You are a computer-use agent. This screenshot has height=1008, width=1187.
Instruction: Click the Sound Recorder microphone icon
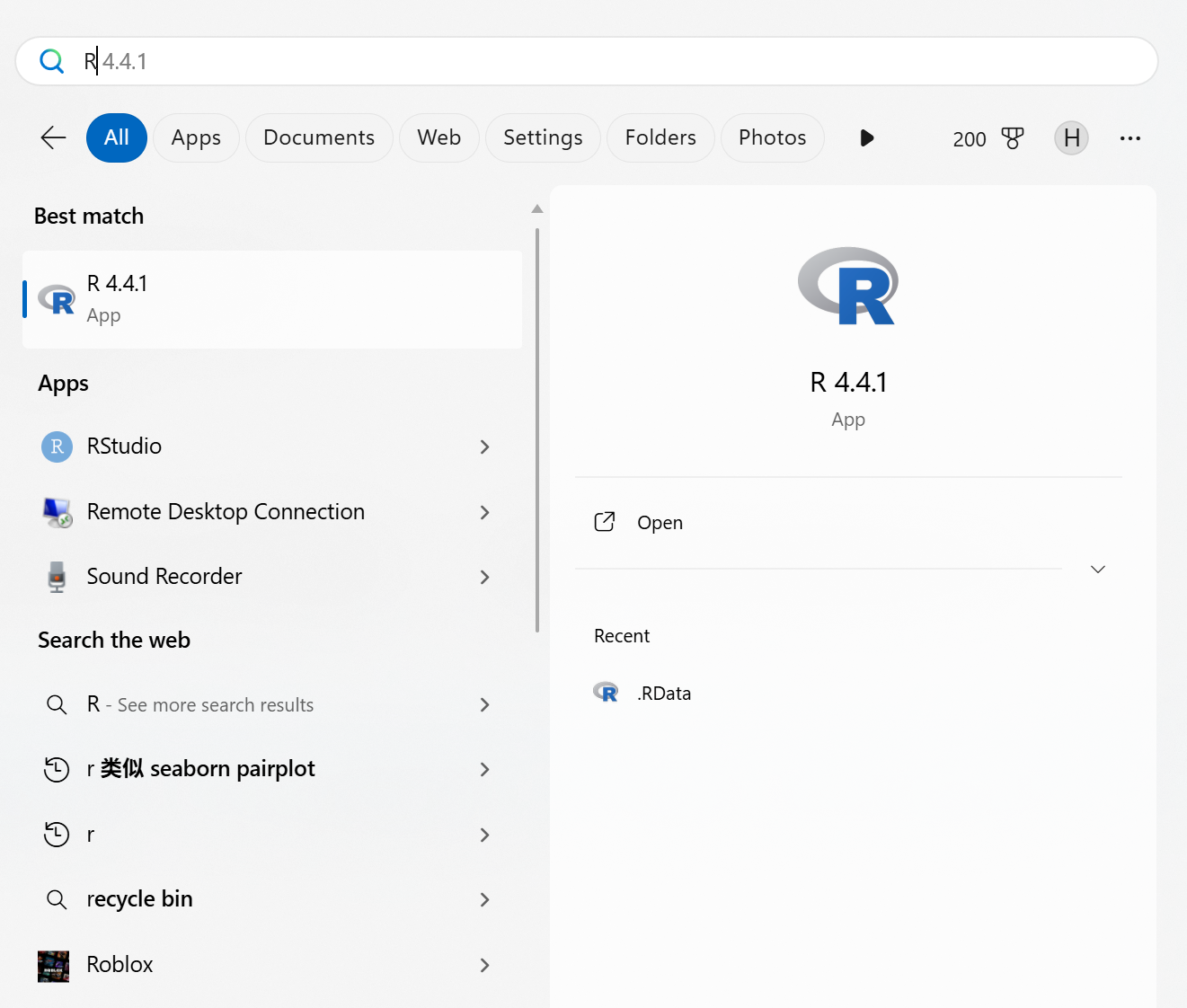click(57, 577)
